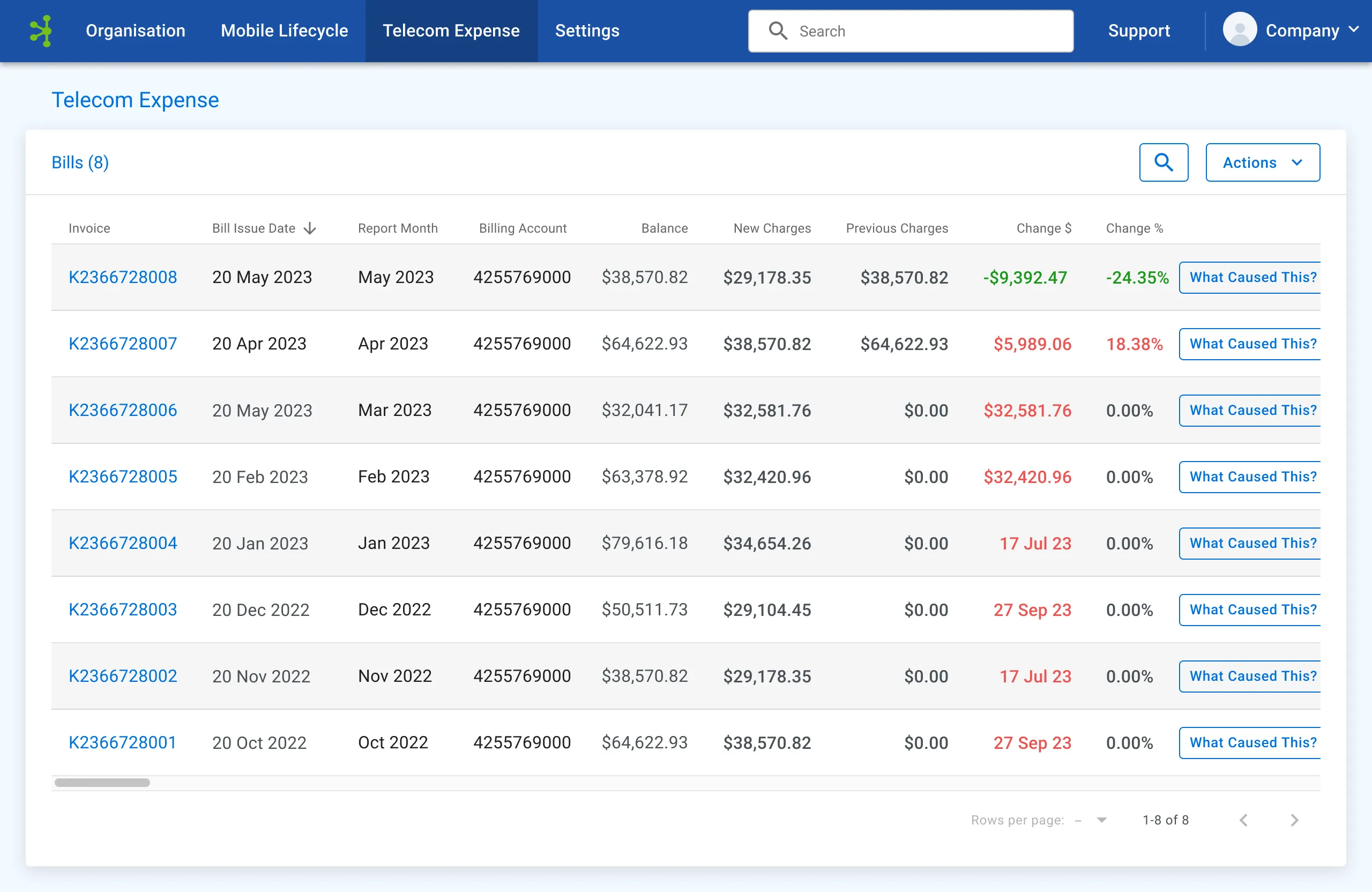This screenshot has height=892, width=1372.
Task: Click inside the Search input field
Action: click(x=922, y=31)
